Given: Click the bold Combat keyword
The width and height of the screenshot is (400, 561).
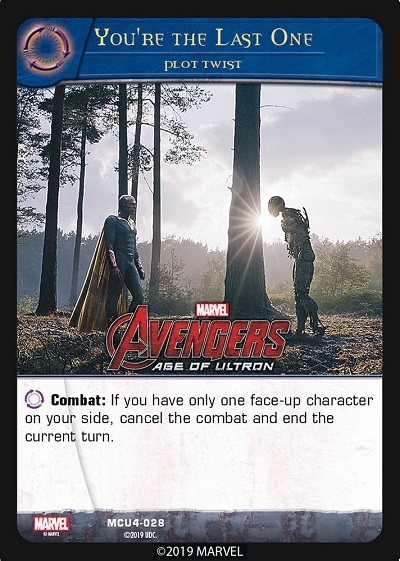Looking at the screenshot, I should [x=78, y=400].
